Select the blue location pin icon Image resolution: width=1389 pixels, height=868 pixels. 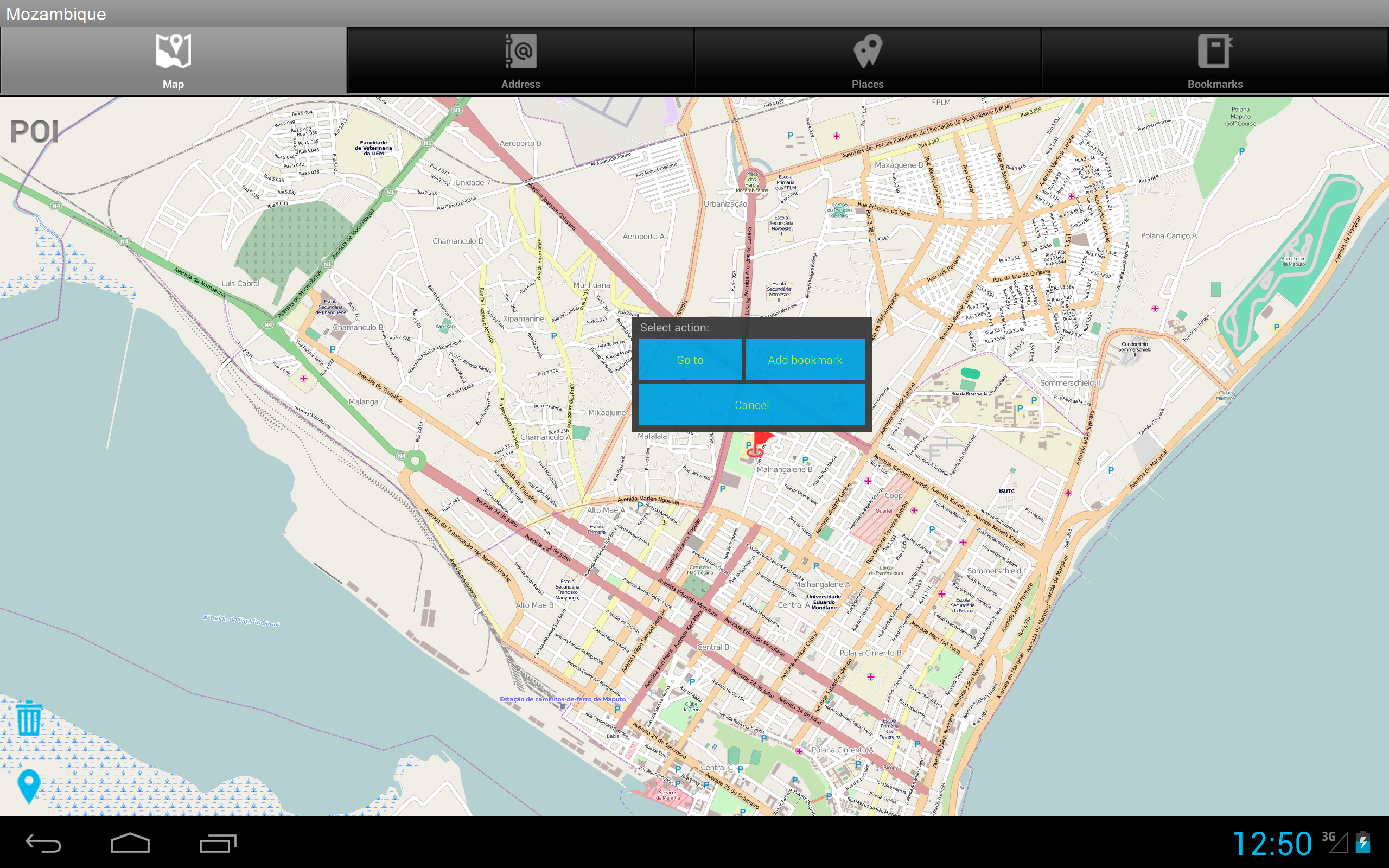point(28,785)
